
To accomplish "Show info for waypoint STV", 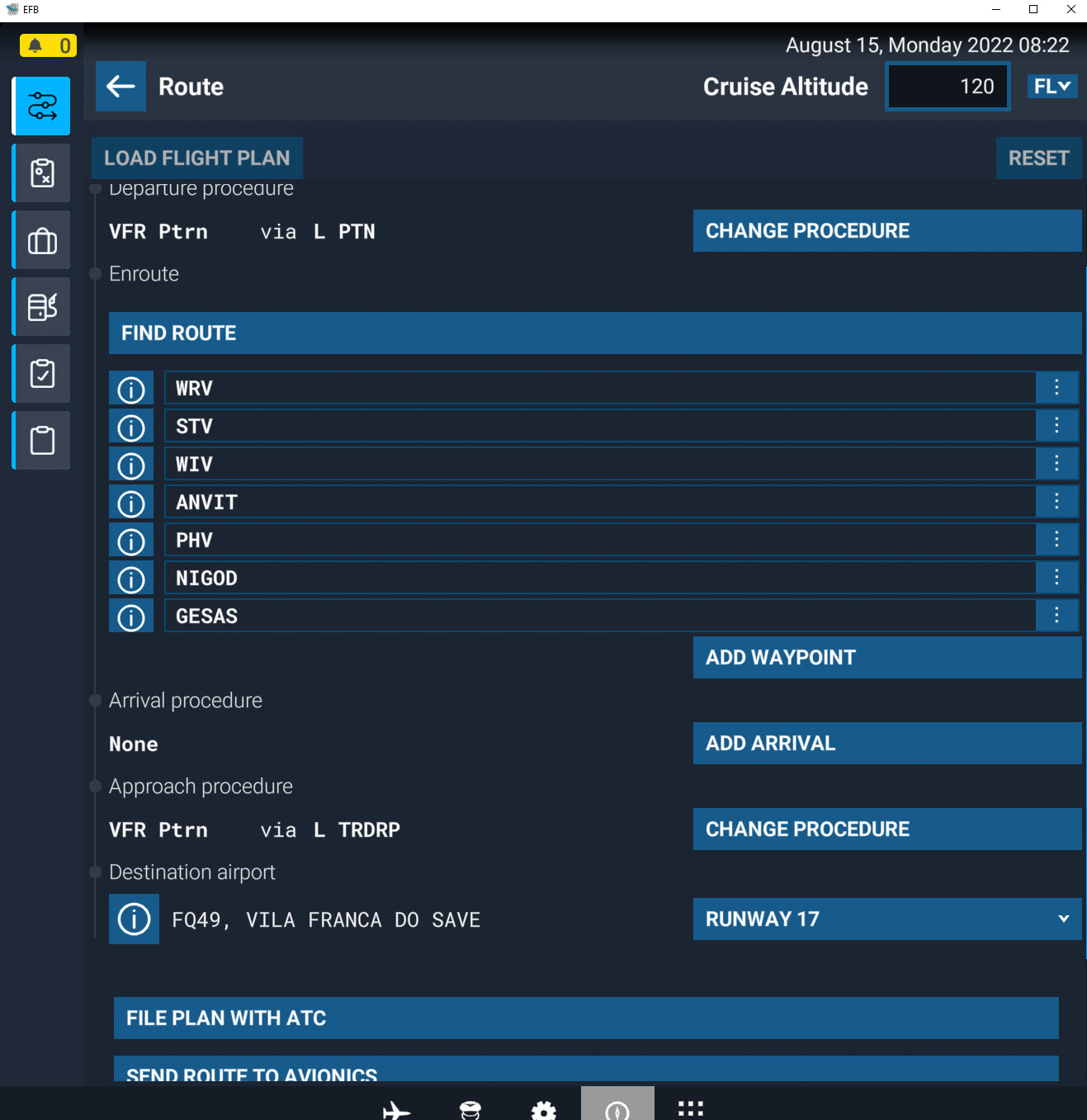I will point(131,427).
